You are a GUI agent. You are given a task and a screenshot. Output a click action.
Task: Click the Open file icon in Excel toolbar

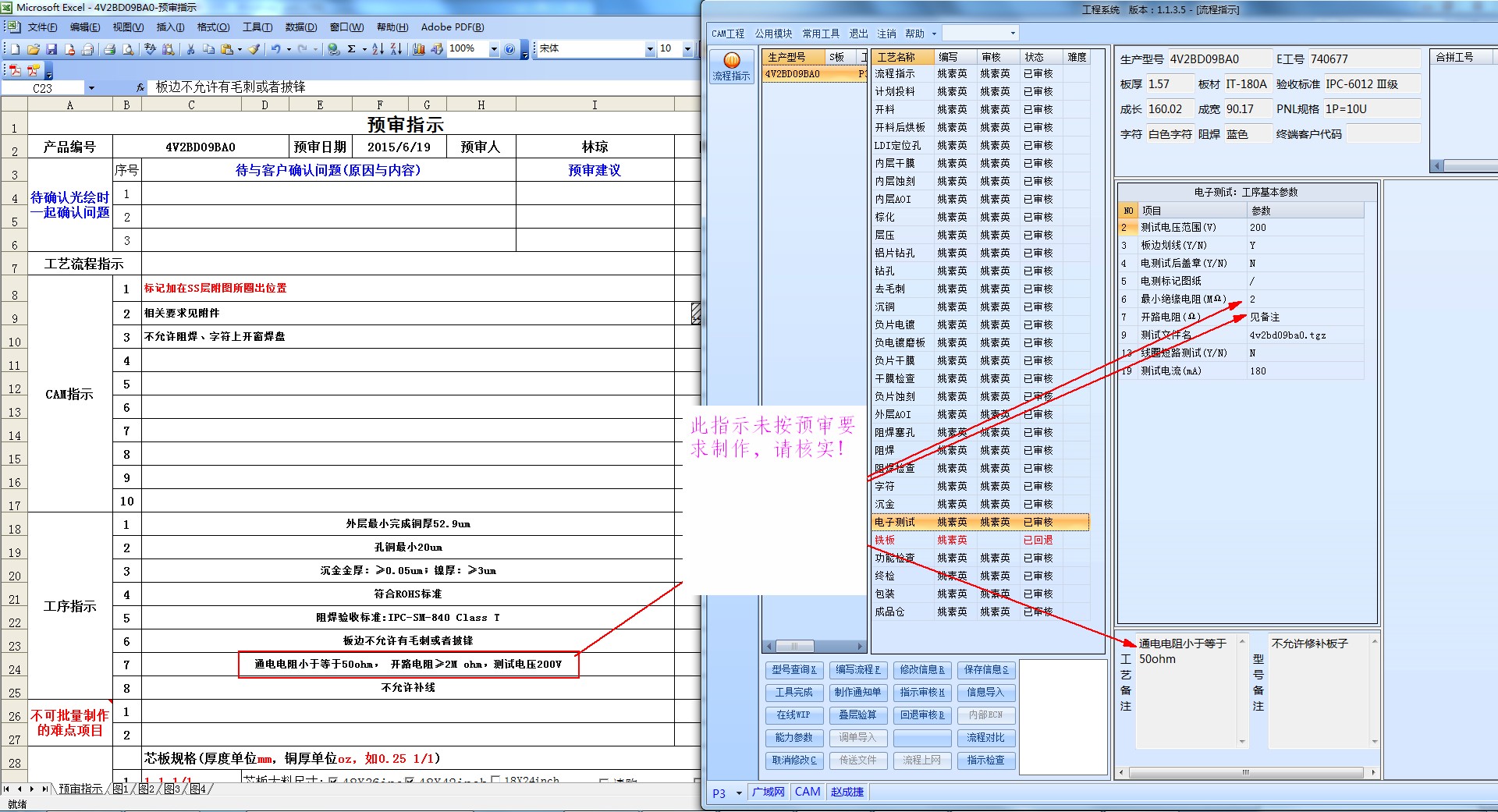point(33,49)
